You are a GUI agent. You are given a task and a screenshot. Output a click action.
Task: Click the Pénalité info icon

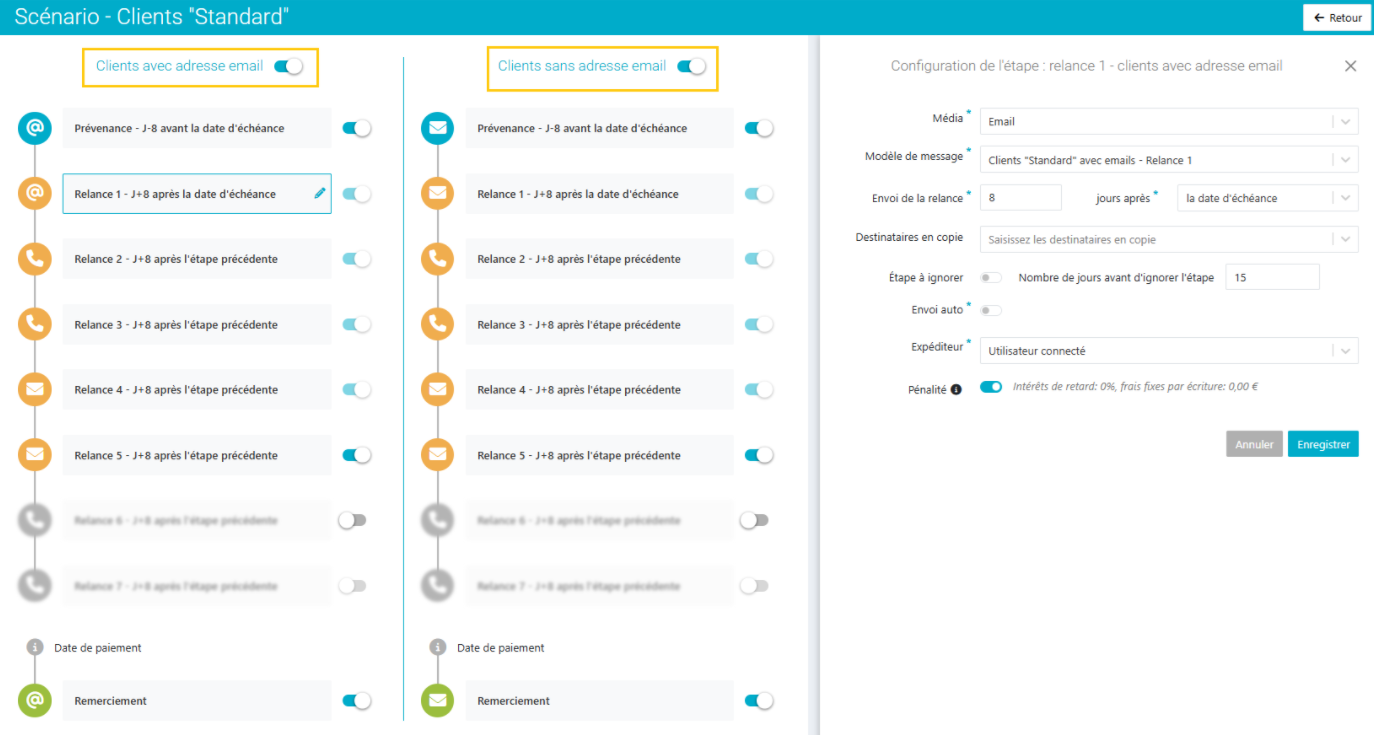[x=956, y=390]
